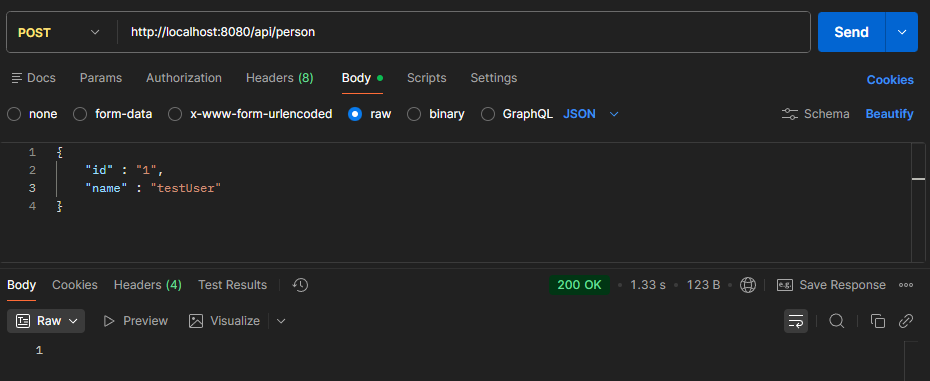930x381 pixels.
Task: Click the Save Response example icon
Action: (x=785, y=285)
